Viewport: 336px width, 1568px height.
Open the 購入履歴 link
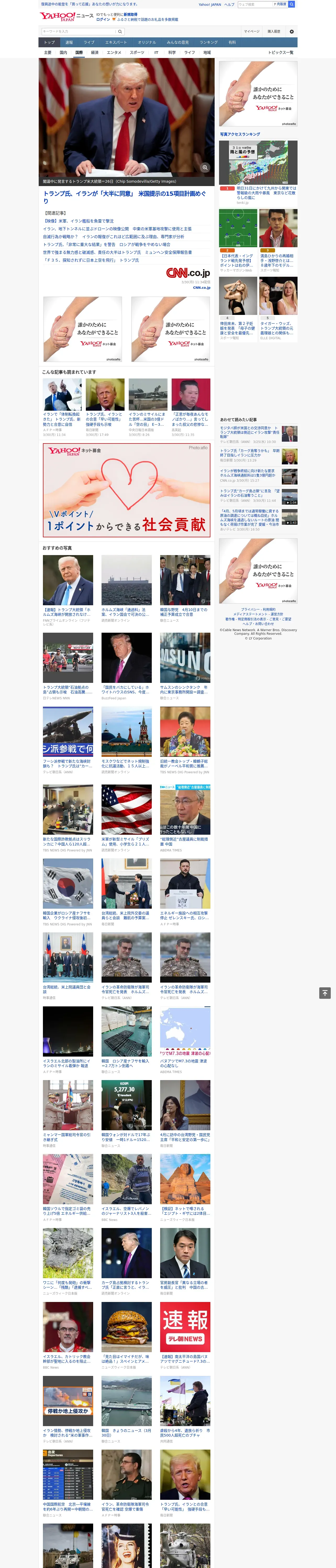point(274,31)
